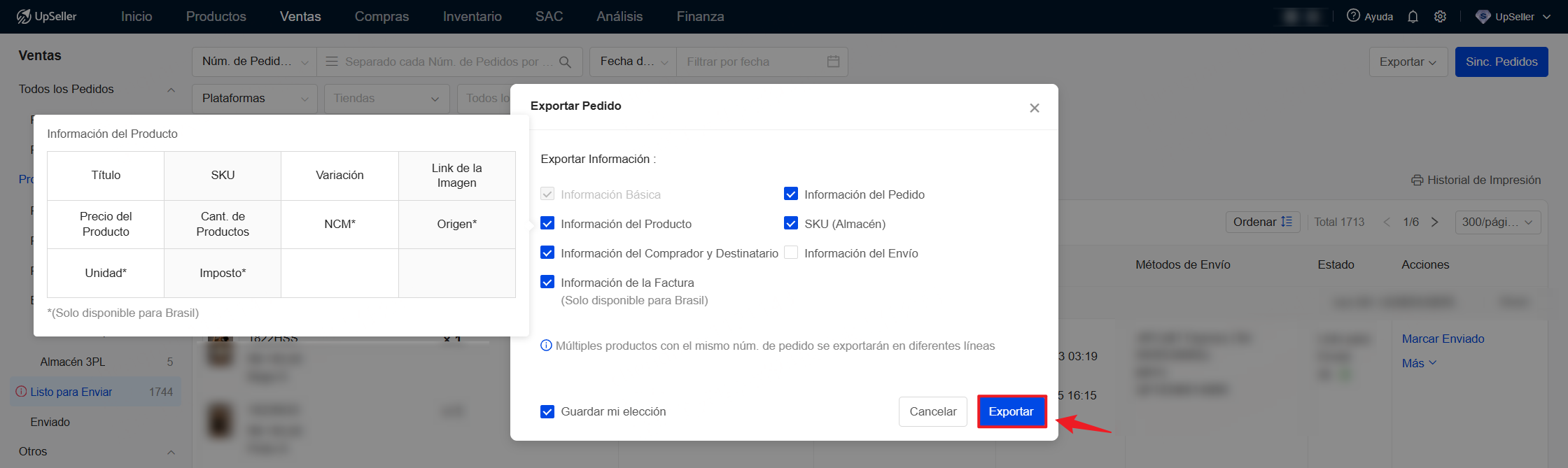The width and height of the screenshot is (1568, 468).
Task: Open the Ventas menu
Action: pyautogui.click(x=300, y=16)
